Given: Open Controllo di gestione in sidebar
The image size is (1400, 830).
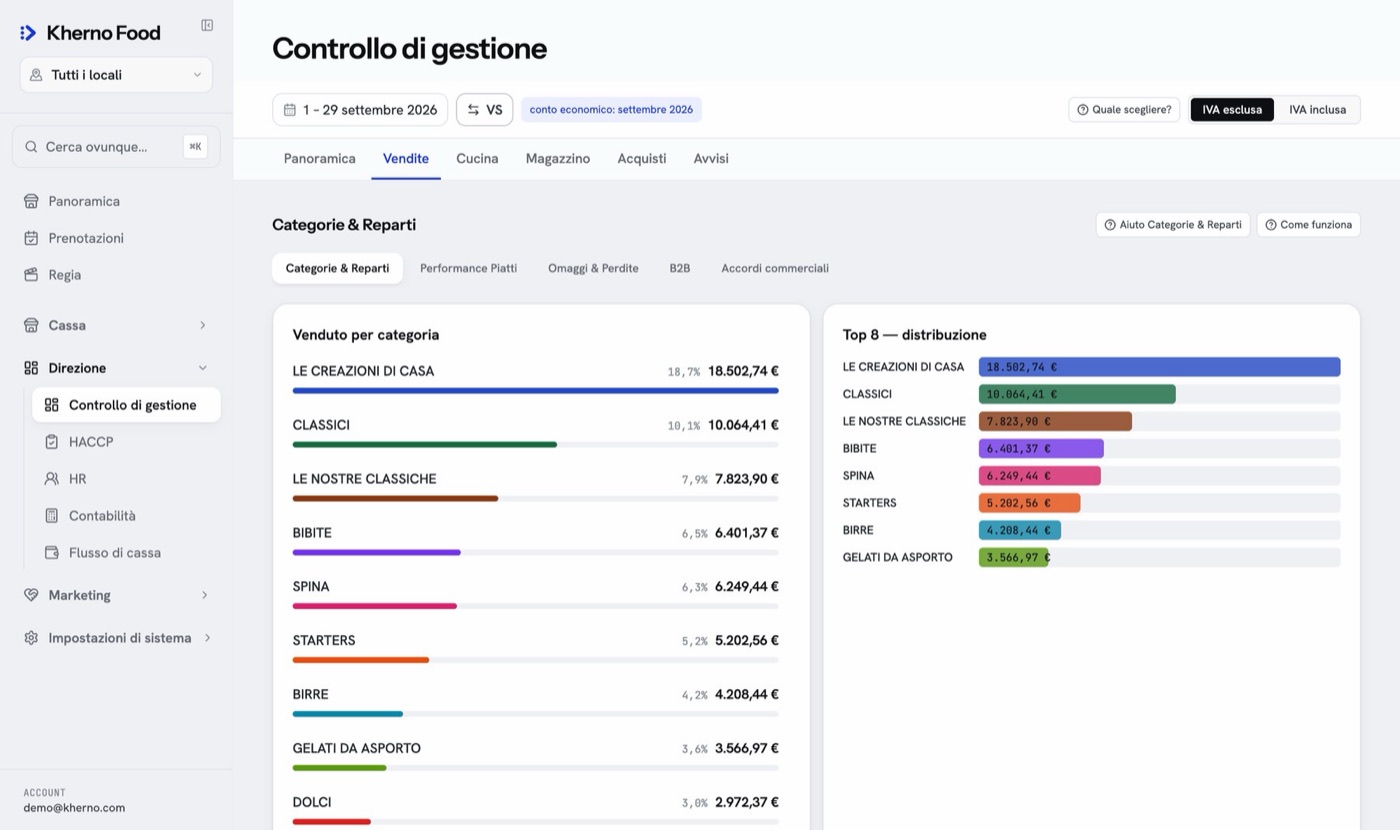Looking at the screenshot, I should (x=126, y=405).
